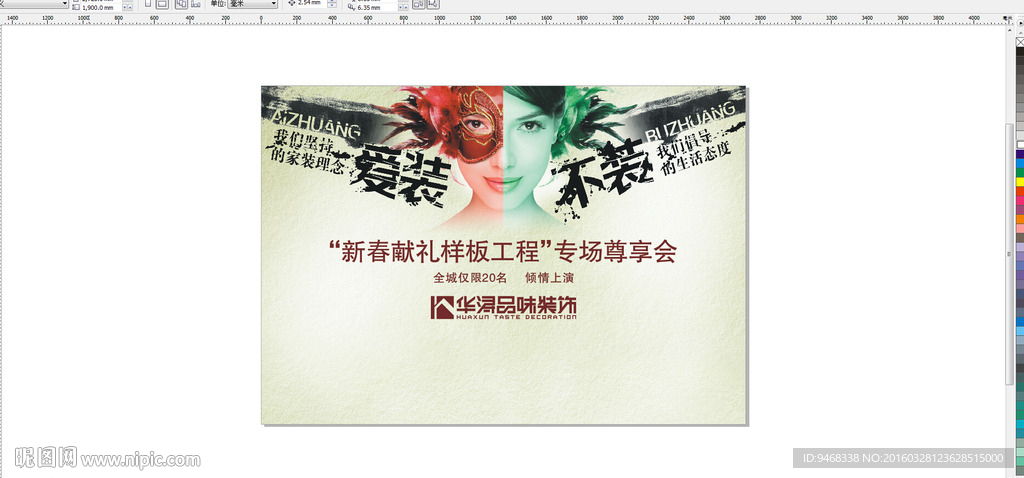The width and height of the screenshot is (1024, 478).
Task: Pick the white swatch in color palette
Action: 1020,144
